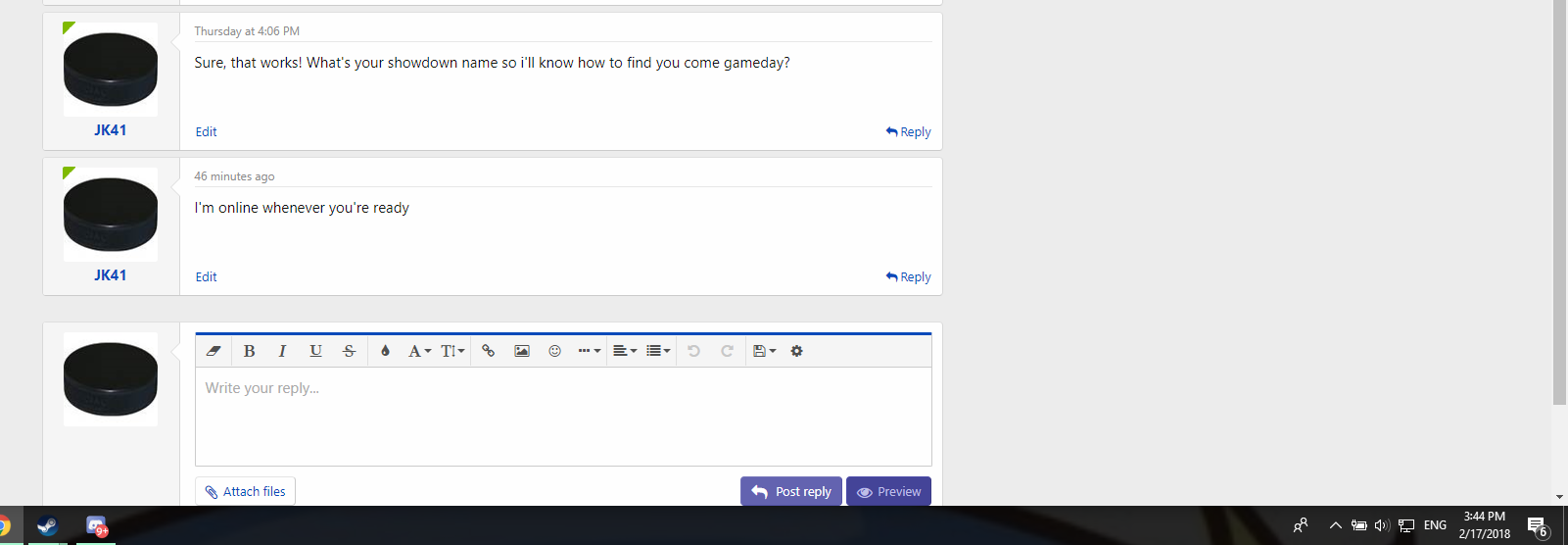Image resolution: width=1568 pixels, height=545 pixels.
Task: Toggle bold formatting in reply editor
Action: tap(249, 351)
